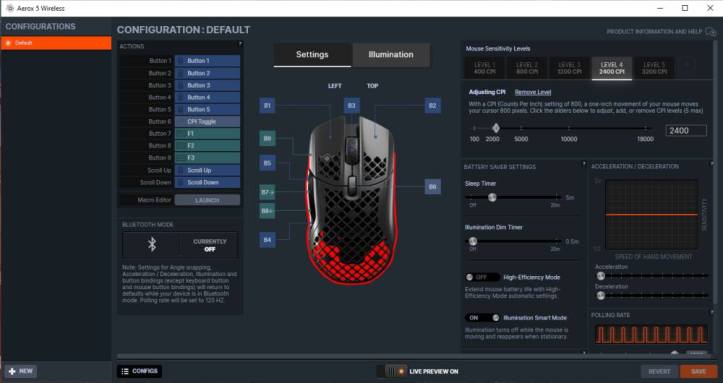Select the Default configuration entry
Viewport: 723px width, 383px height.
click(x=56, y=43)
